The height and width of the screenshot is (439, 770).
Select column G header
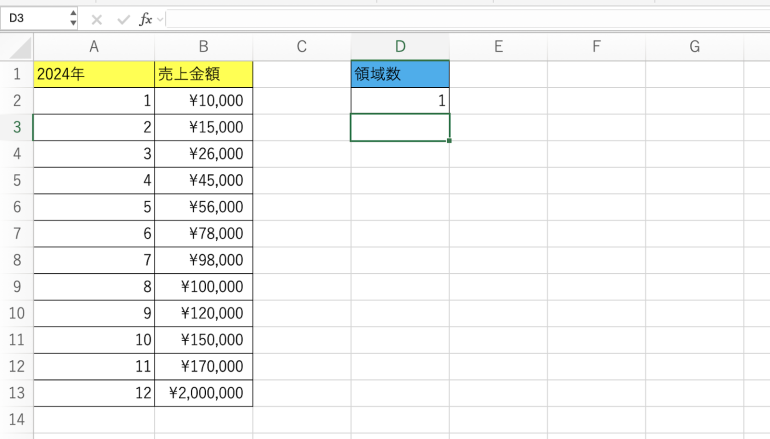tap(694, 47)
